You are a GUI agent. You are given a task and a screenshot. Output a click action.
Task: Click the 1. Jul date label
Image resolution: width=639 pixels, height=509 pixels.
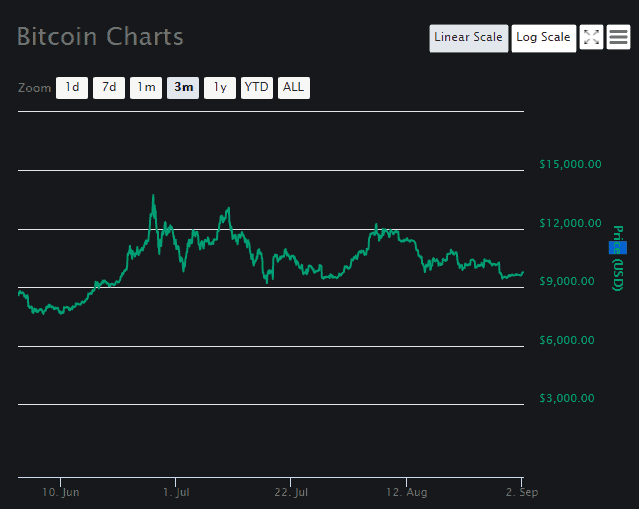176,492
